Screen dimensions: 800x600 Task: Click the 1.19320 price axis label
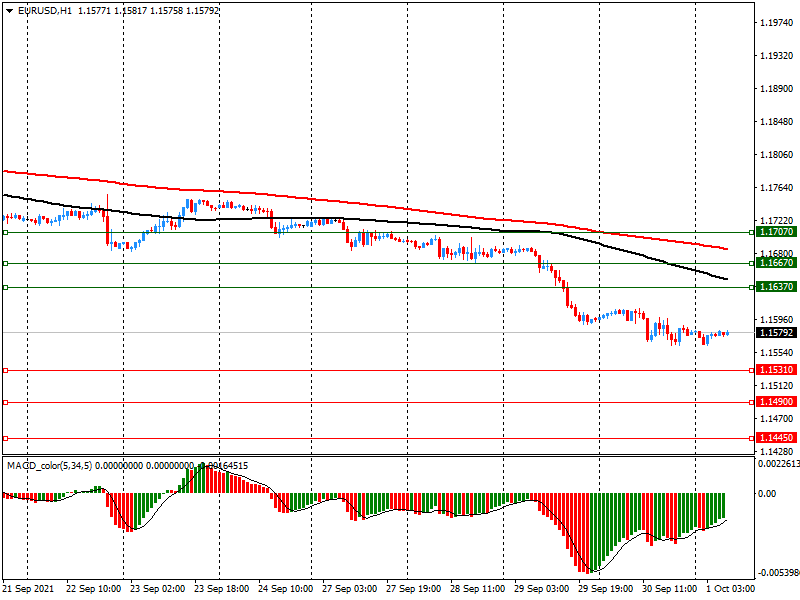[x=777, y=56]
